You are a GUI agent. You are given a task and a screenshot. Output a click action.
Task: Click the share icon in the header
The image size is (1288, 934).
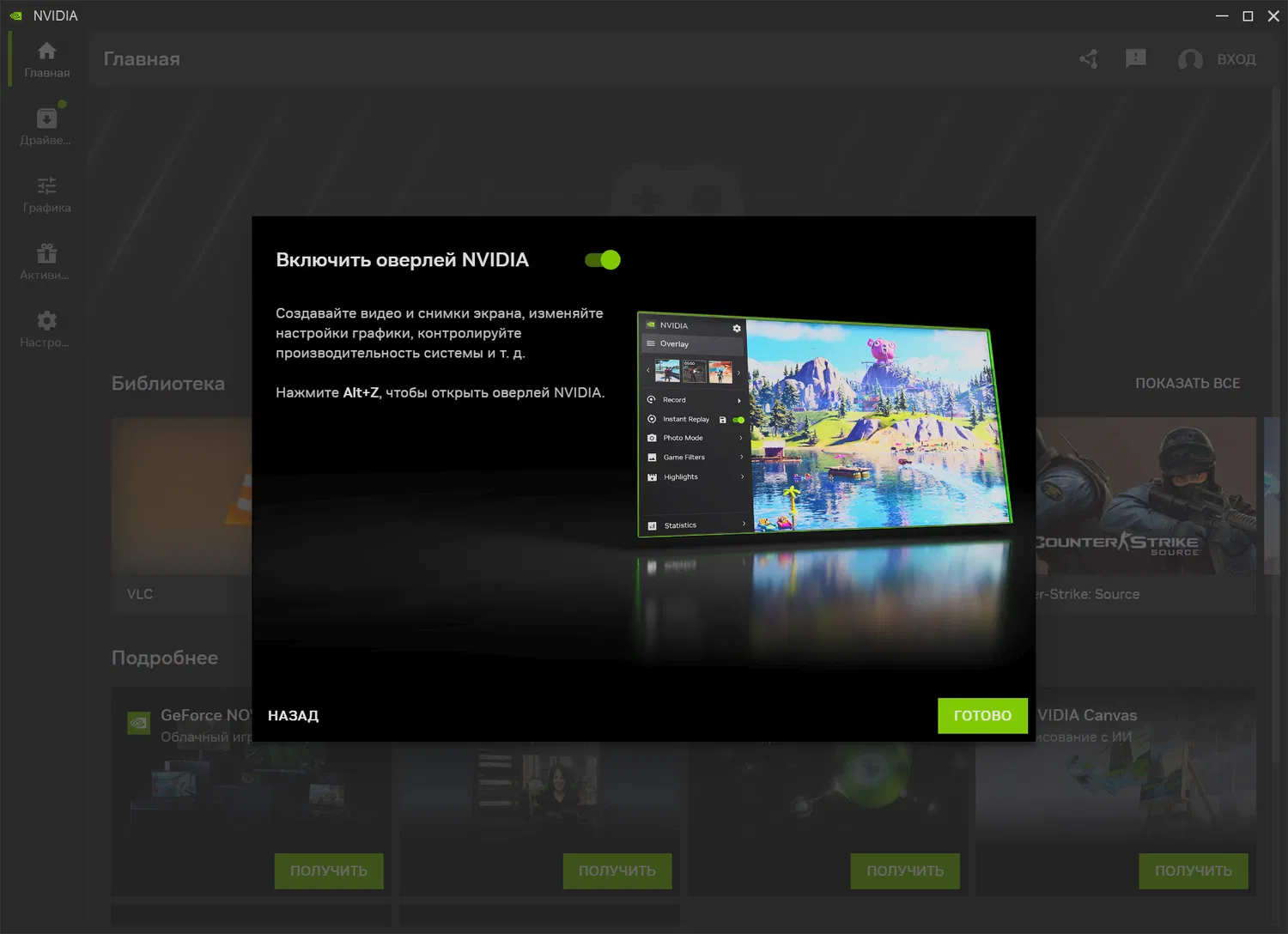pos(1089,59)
